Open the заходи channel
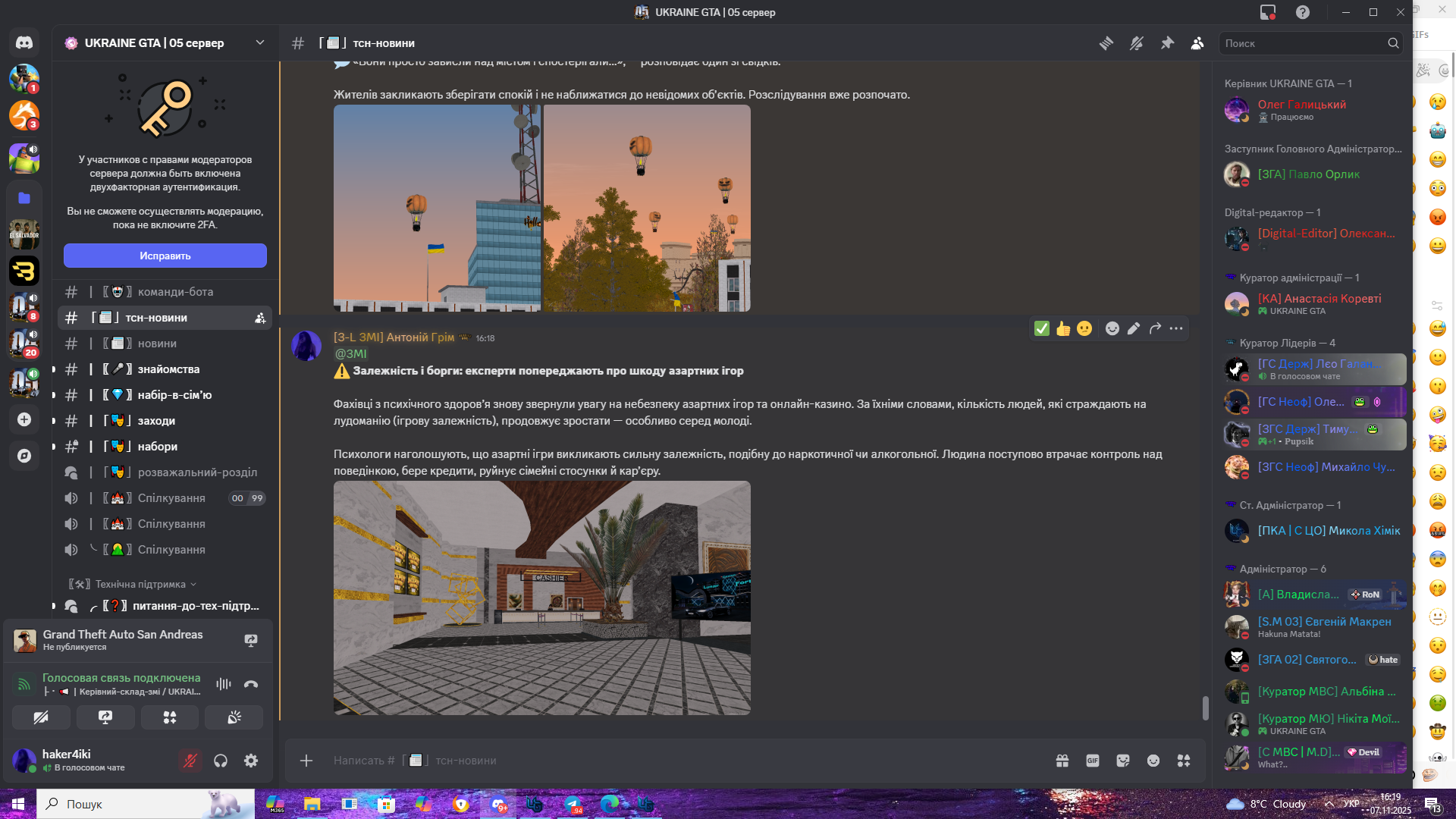The height and width of the screenshot is (819, 1456). [x=165, y=421]
